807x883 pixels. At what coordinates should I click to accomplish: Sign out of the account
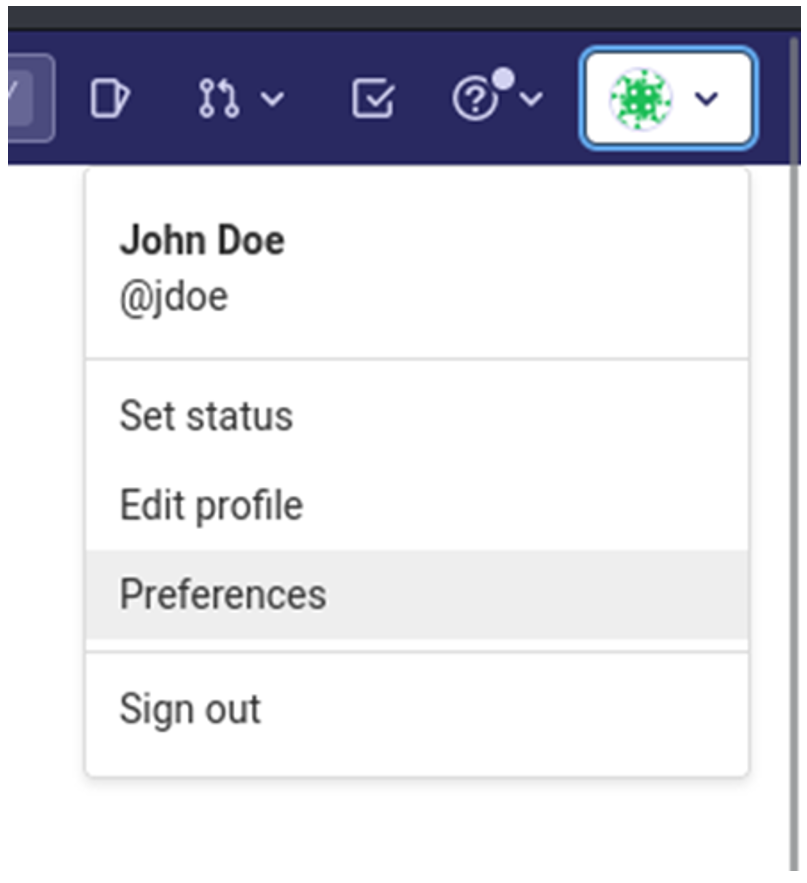190,709
